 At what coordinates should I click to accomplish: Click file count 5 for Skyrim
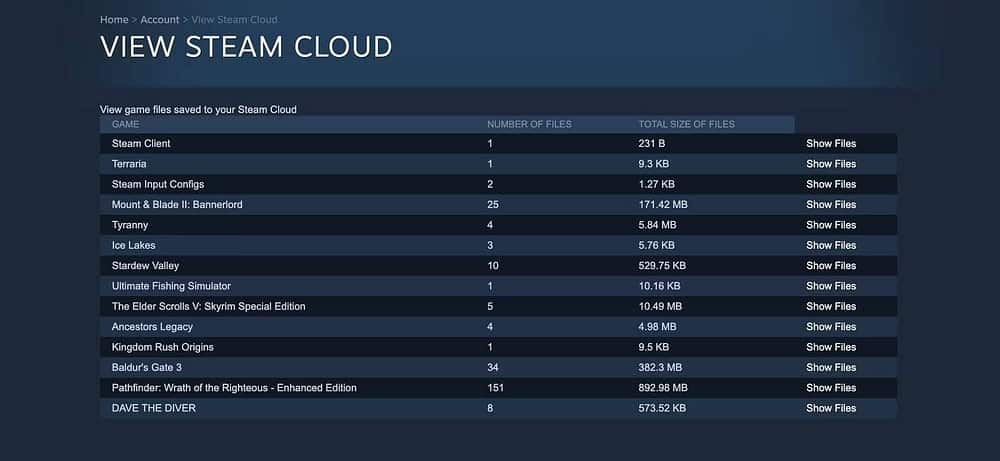(490, 307)
